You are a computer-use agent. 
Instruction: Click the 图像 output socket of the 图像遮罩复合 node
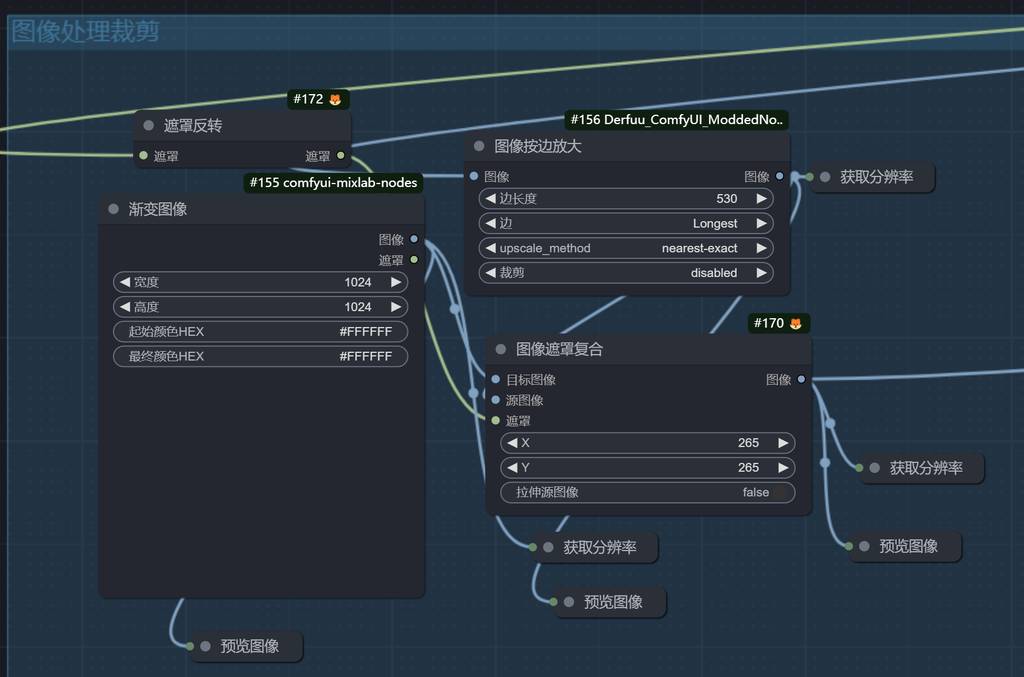[801, 380]
